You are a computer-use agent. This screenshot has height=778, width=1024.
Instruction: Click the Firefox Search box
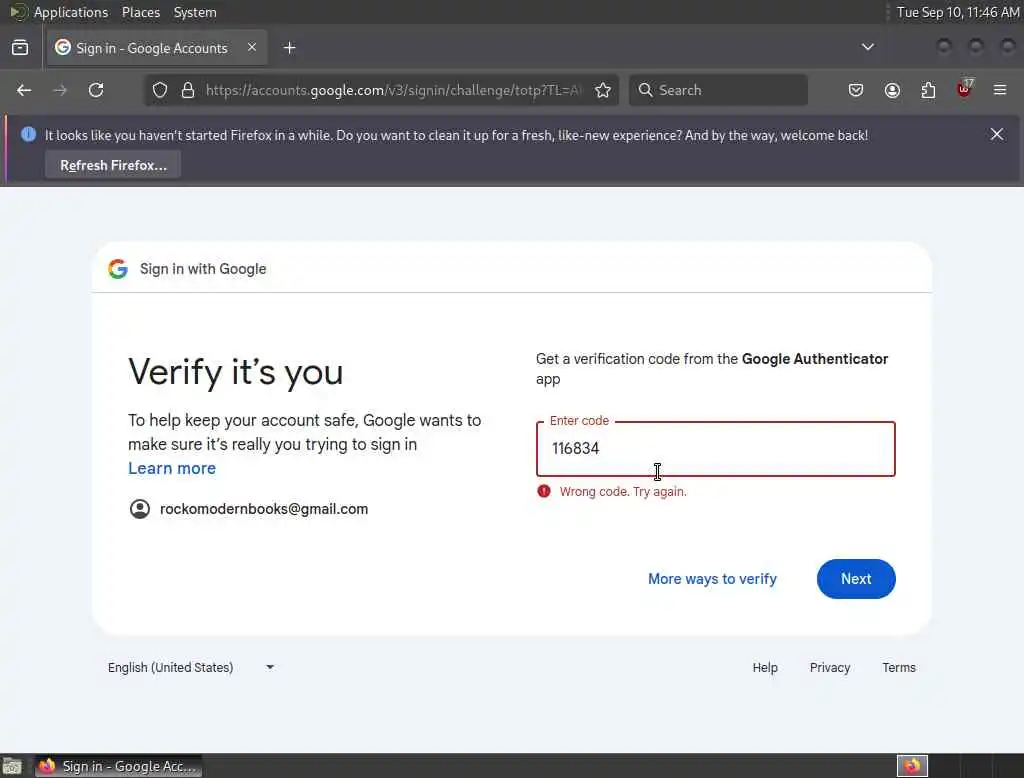[x=718, y=90]
